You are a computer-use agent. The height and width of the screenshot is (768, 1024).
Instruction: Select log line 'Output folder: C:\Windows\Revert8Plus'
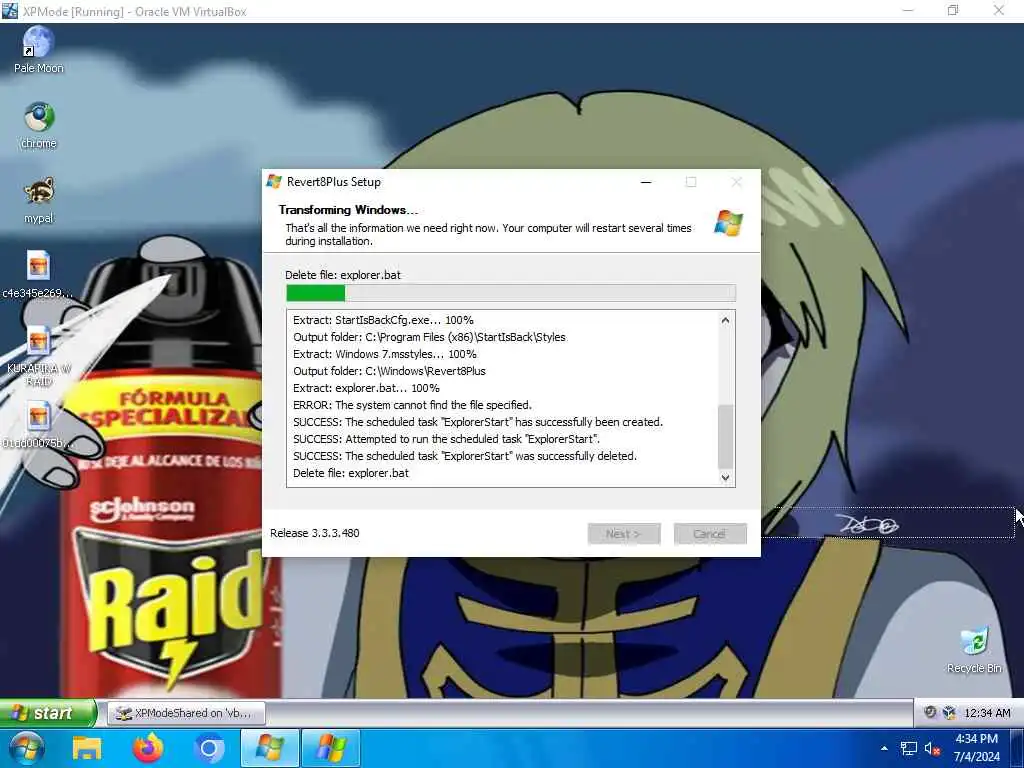click(389, 371)
